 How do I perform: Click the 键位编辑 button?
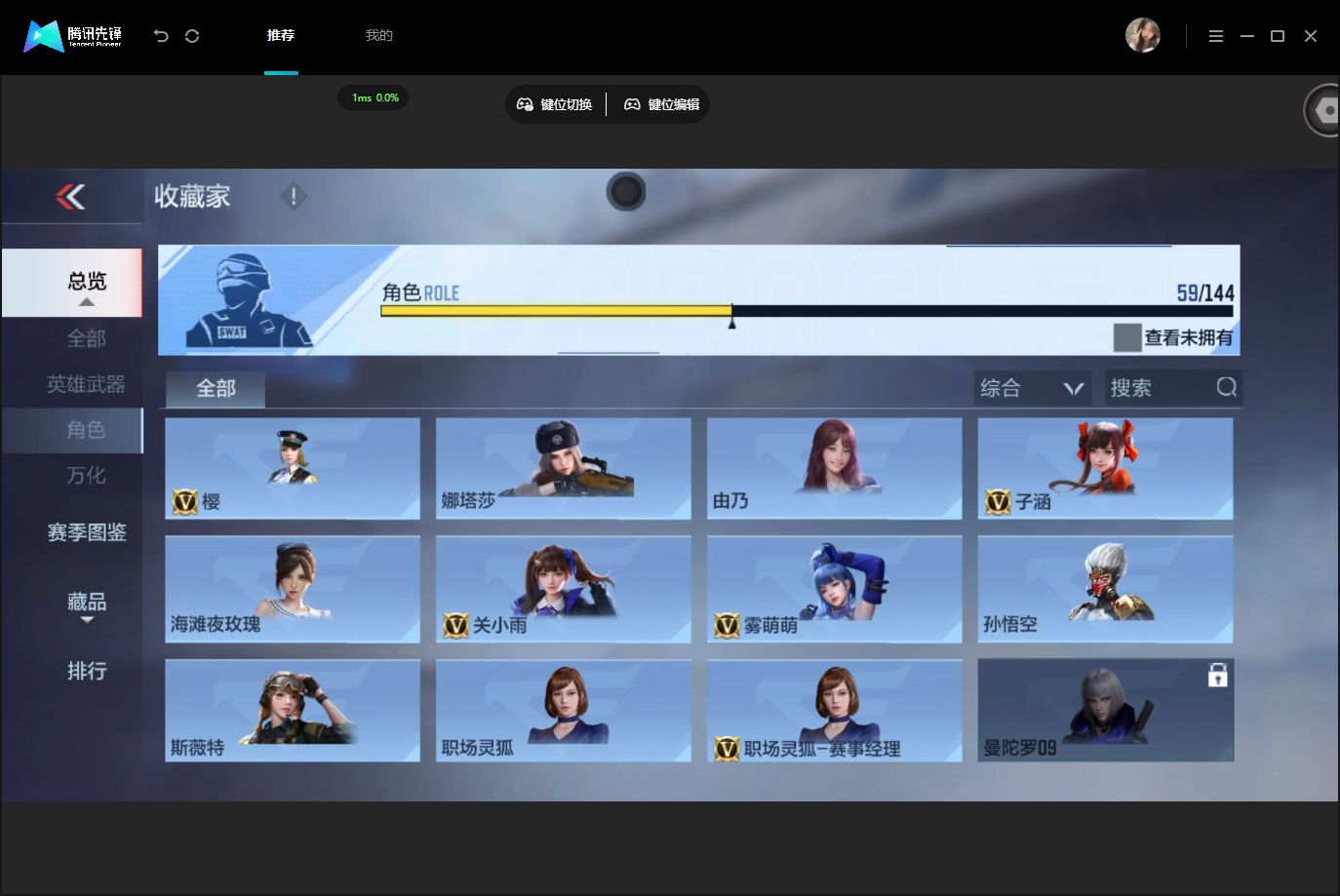[x=662, y=104]
